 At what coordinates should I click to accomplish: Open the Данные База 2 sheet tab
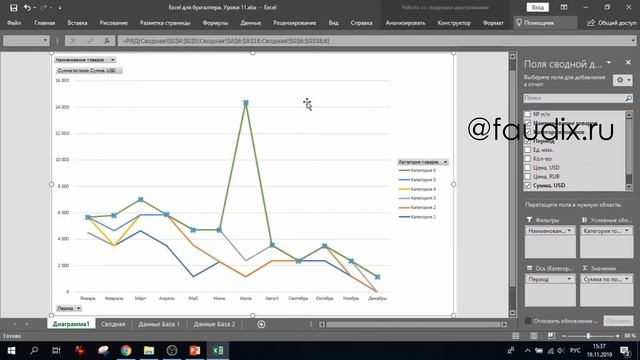coord(214,324)
